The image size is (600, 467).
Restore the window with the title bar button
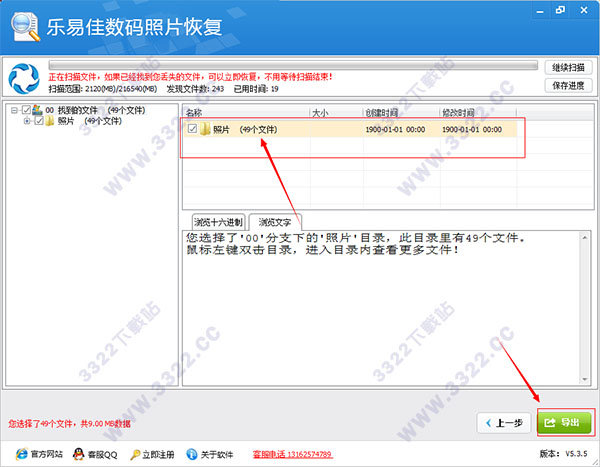tap(560, 10)
